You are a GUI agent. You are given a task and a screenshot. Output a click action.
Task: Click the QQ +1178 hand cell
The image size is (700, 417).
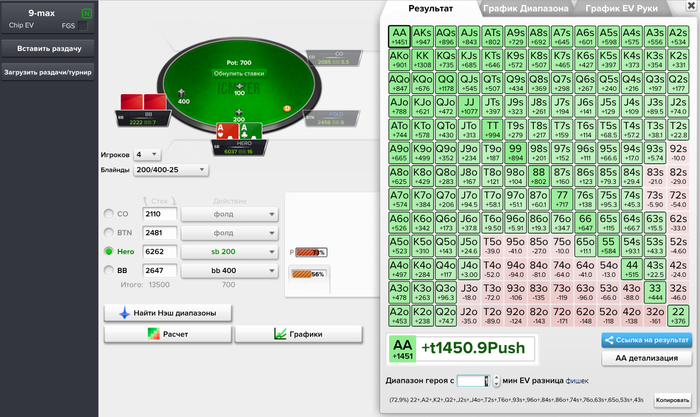(x=446, y=83)
